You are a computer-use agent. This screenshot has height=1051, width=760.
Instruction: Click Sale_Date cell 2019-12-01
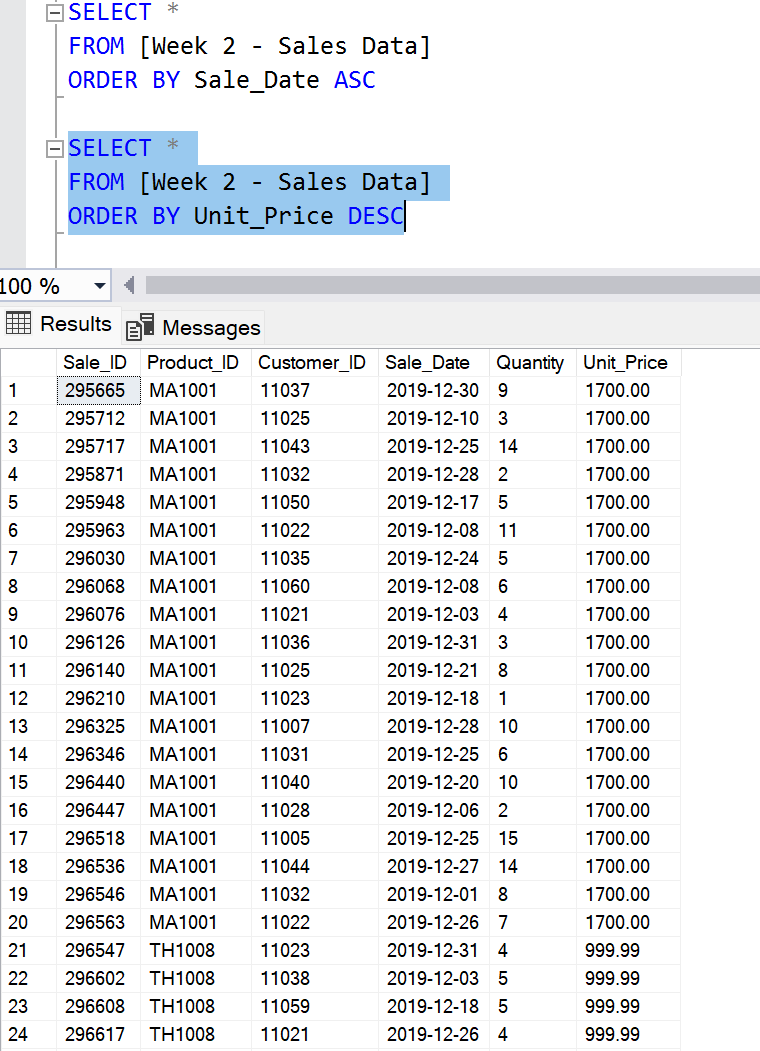(x=434, y=894)
